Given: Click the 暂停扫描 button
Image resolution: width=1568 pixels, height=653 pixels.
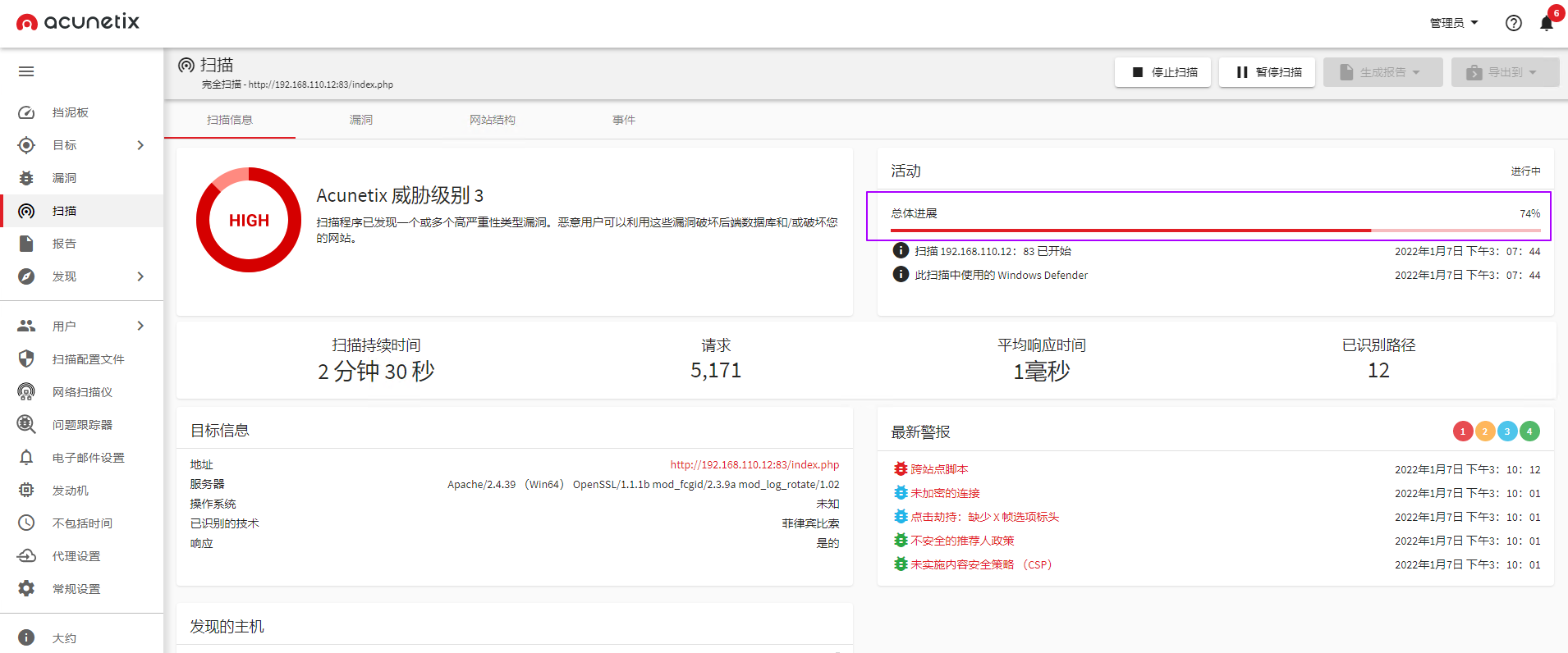Looking at the screenshot, I should click(x=1267, y=72).
